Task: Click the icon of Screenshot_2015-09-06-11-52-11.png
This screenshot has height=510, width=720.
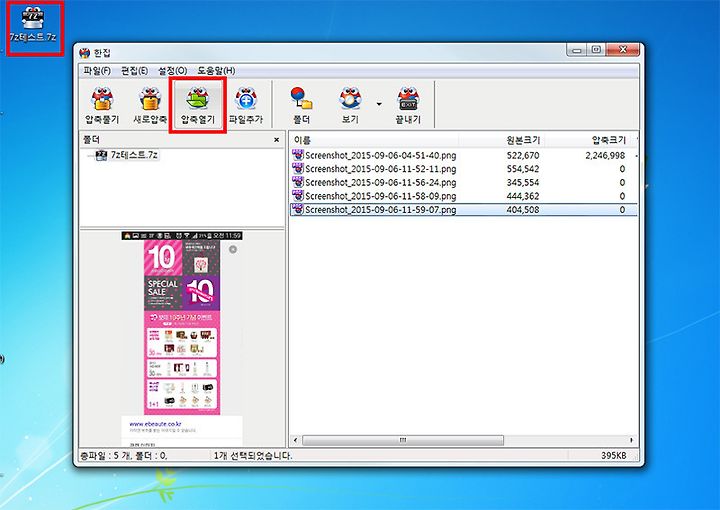Action: pyautogui.click(x=298, y=168)
